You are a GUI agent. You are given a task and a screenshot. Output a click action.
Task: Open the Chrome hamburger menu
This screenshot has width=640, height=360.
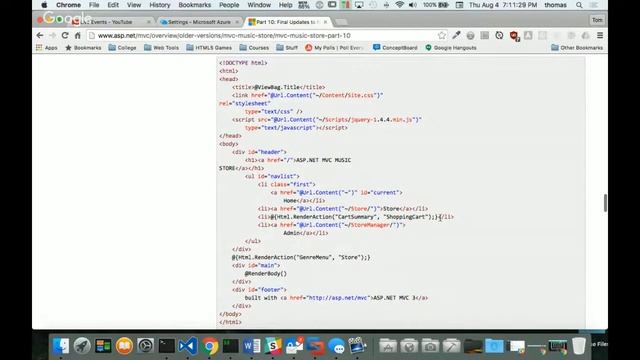coord(600,36)
